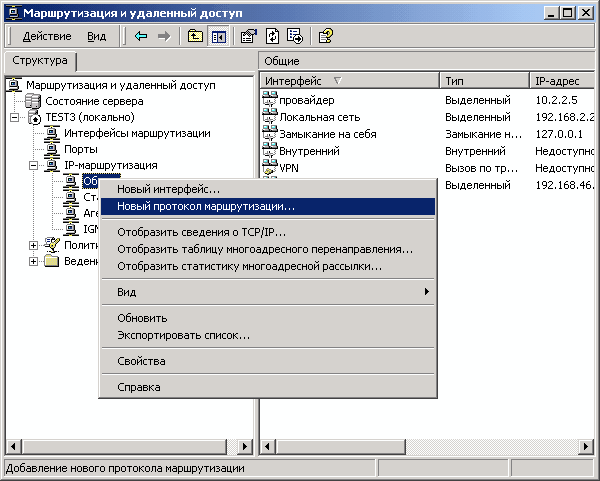Click Свойства in the context menu

[141, 361]
